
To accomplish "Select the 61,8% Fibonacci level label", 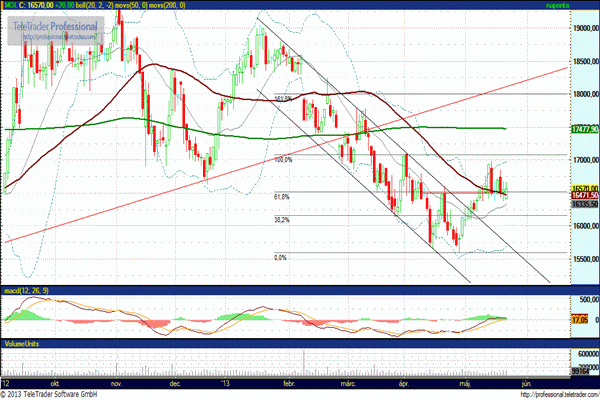I will point(282,197).
